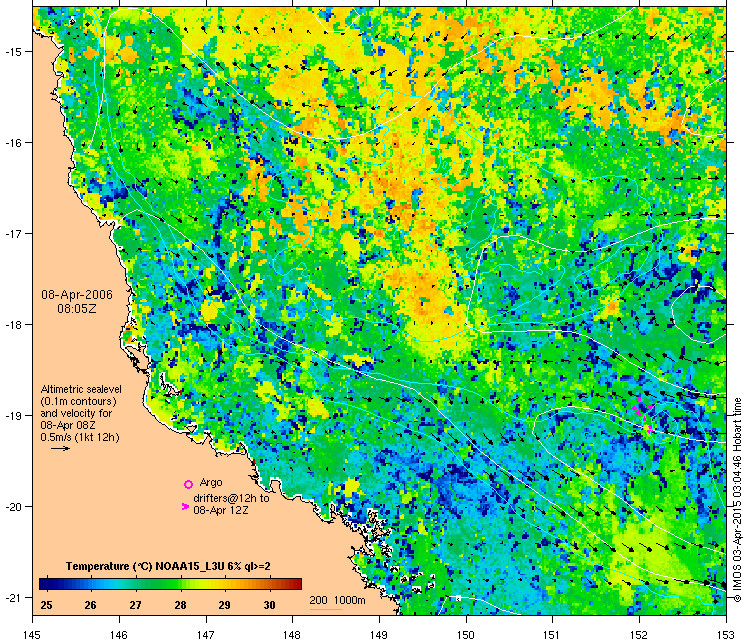Click the 08-Apr 08Z velocity date text
The image size is (750, 640).
68,425
